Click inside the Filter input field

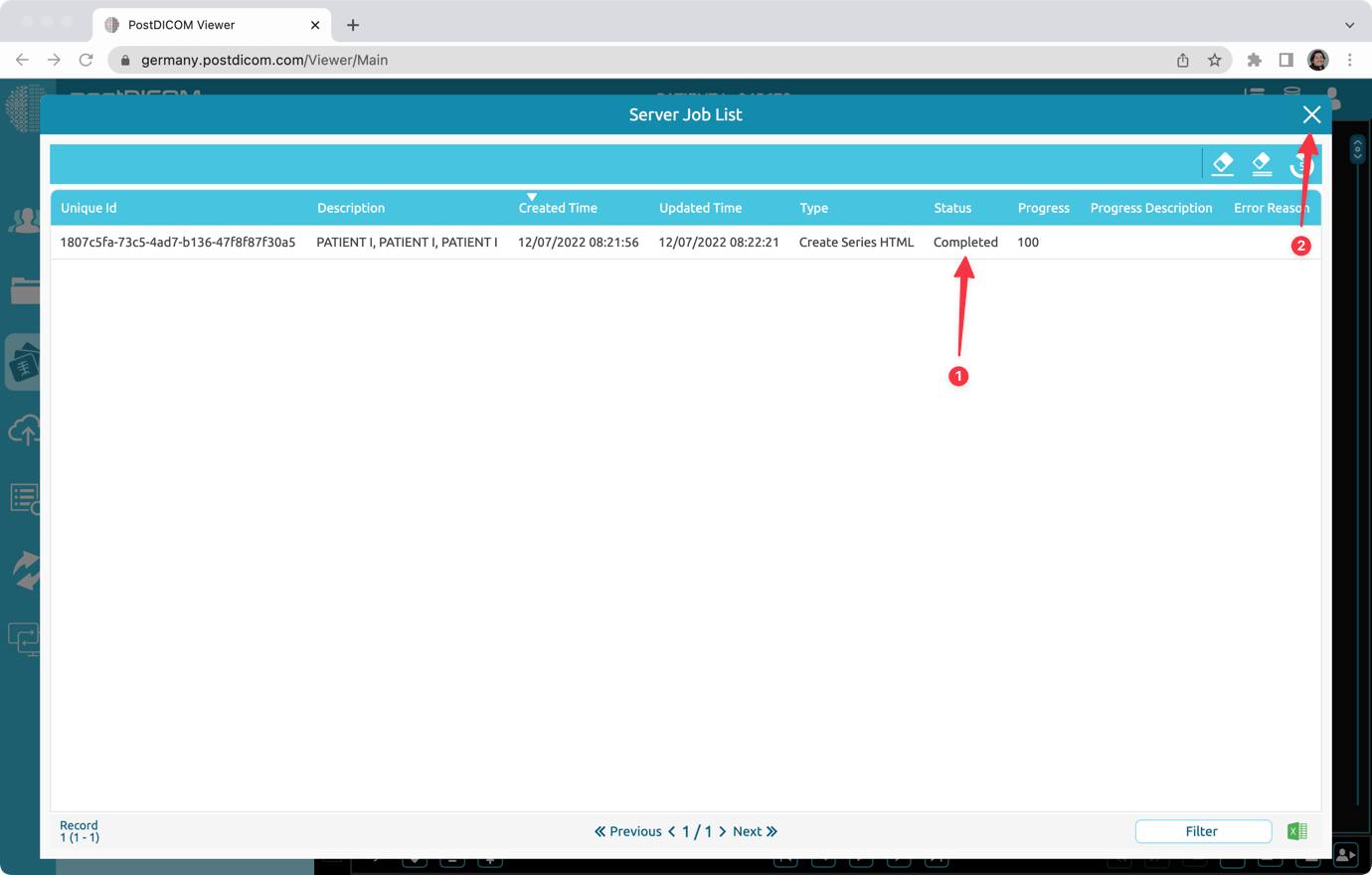pyautogui.click(x=1202, y=831)
